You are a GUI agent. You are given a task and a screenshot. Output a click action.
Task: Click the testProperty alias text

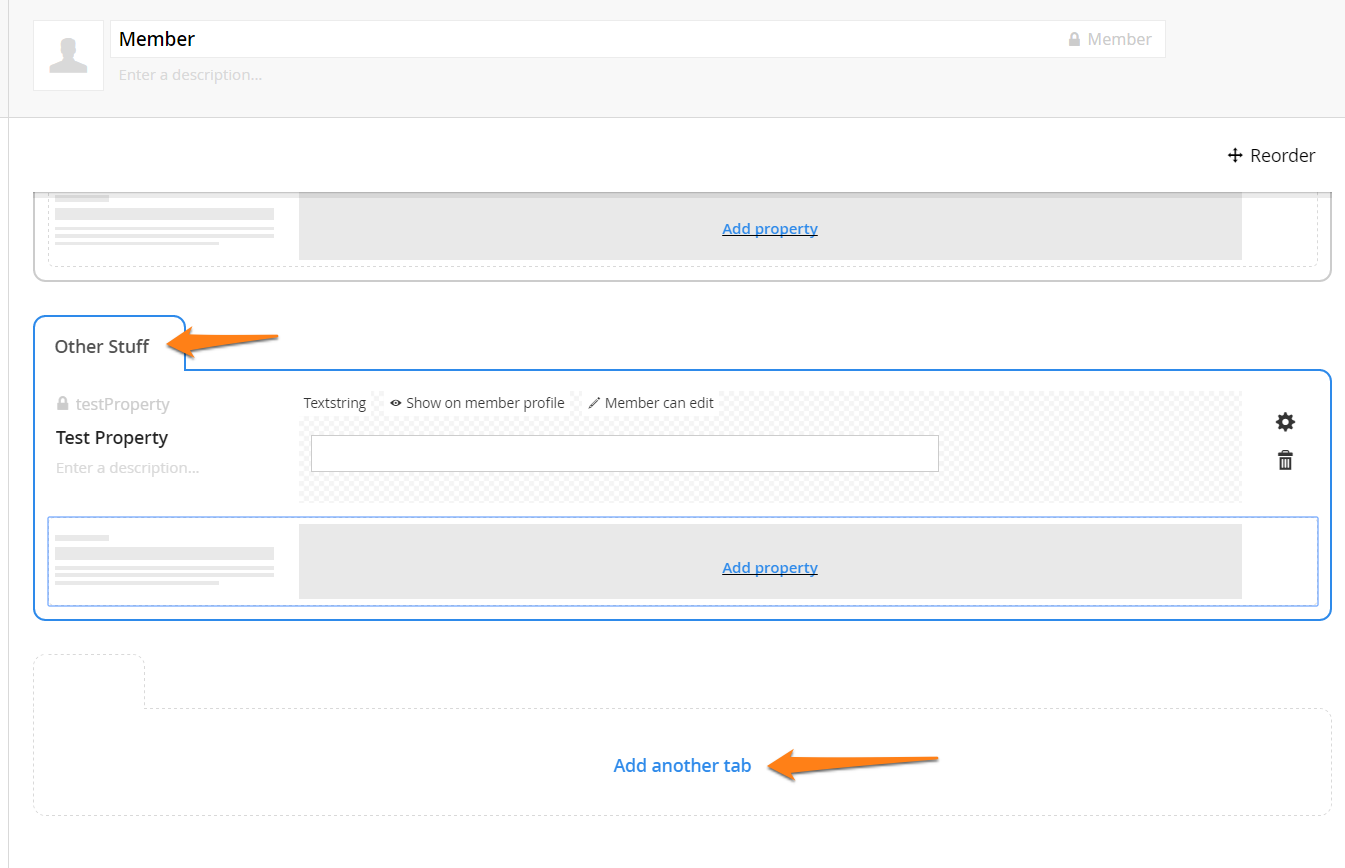(x=123, y=405)
